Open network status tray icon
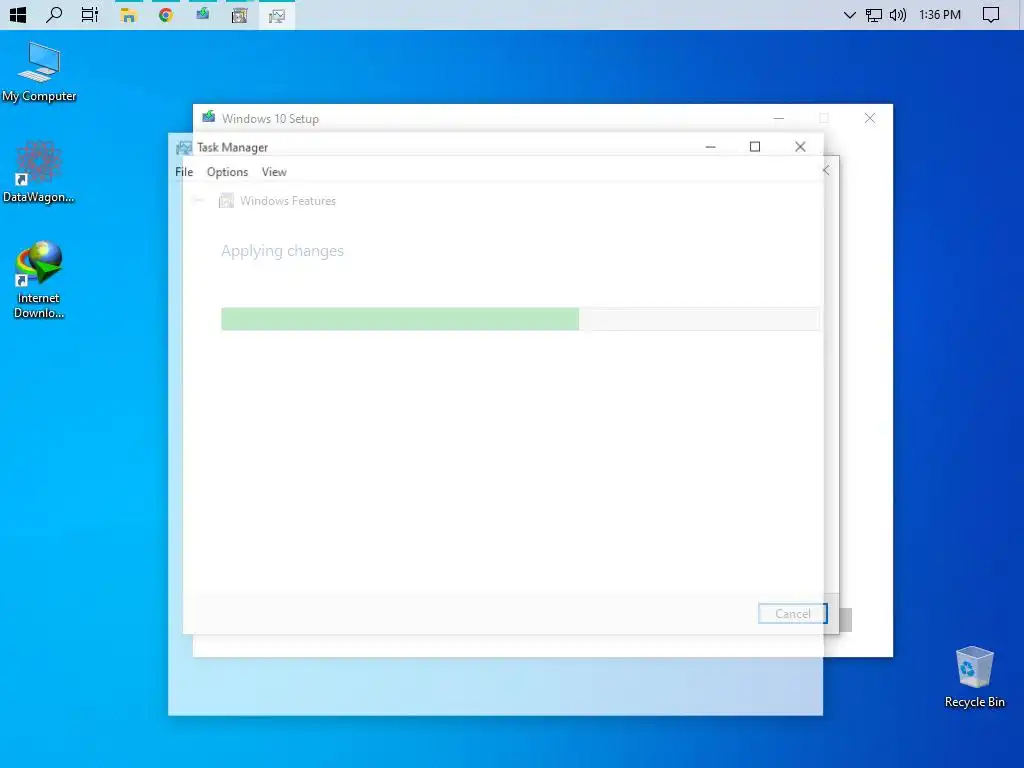This screenshot has height=768, width=1024. point(874,15)
